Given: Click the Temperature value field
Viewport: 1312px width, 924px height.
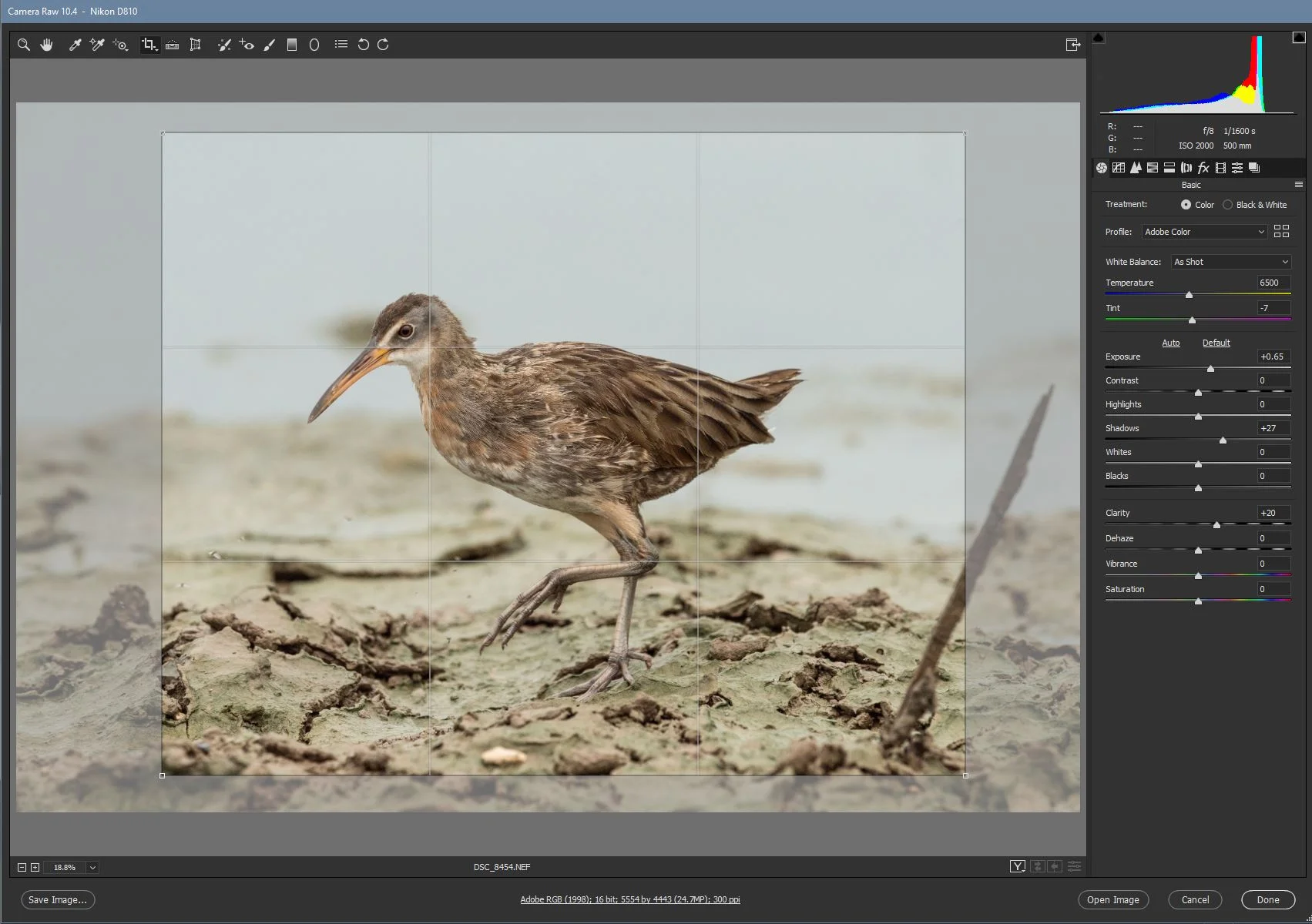Looking at the screenshot, I should pos(1273,283).
